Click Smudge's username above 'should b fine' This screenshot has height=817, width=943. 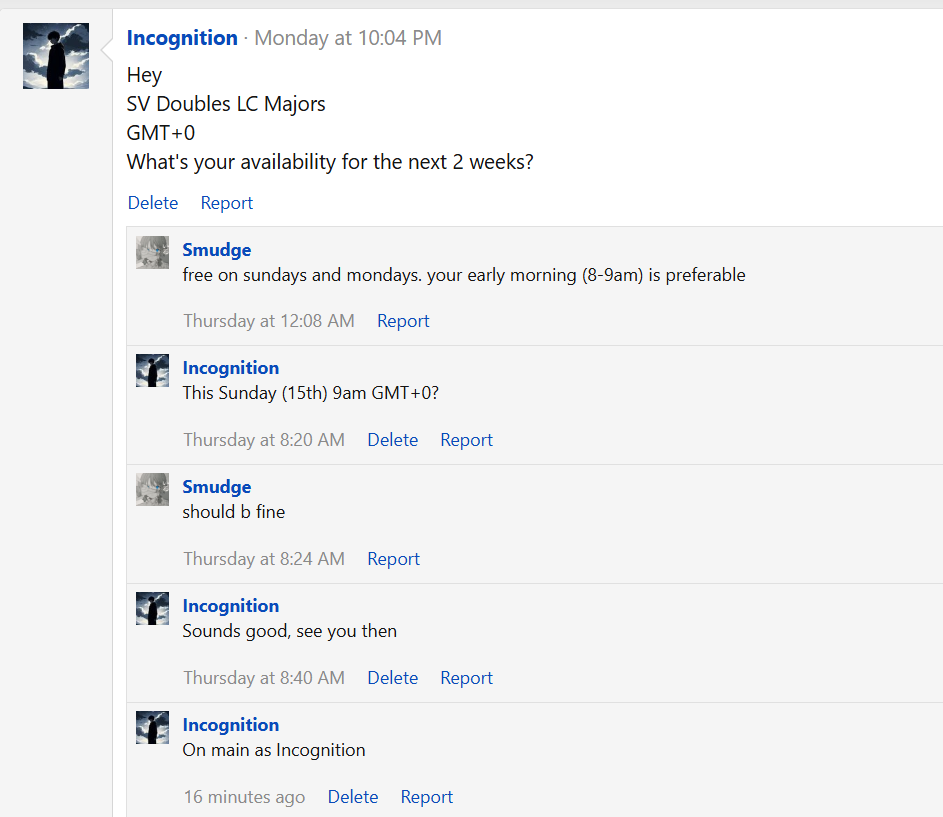pos(217,487)
